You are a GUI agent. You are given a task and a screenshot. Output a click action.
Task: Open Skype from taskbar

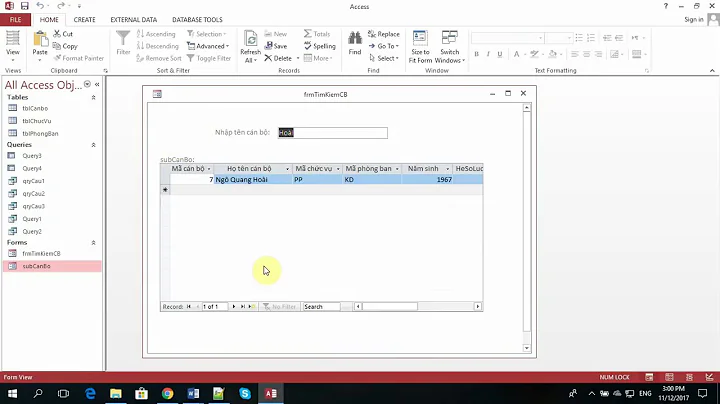click(245, 393)
